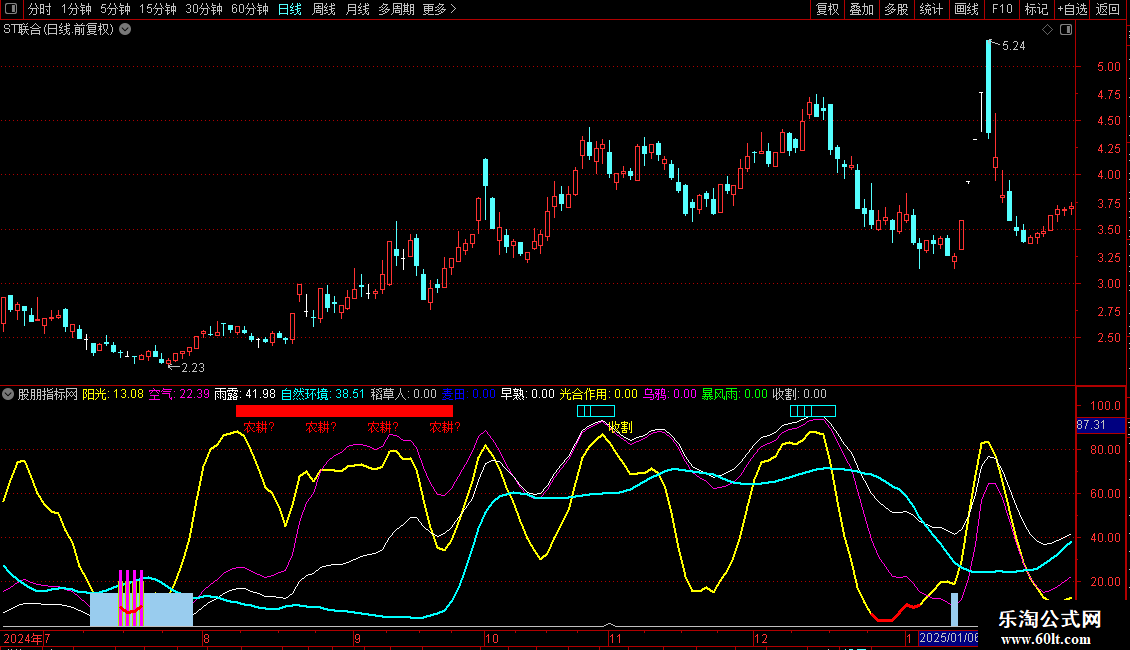Select the 1分钟 period
Viewport: 1130px width, 650px height.
(x=76, y=9)
